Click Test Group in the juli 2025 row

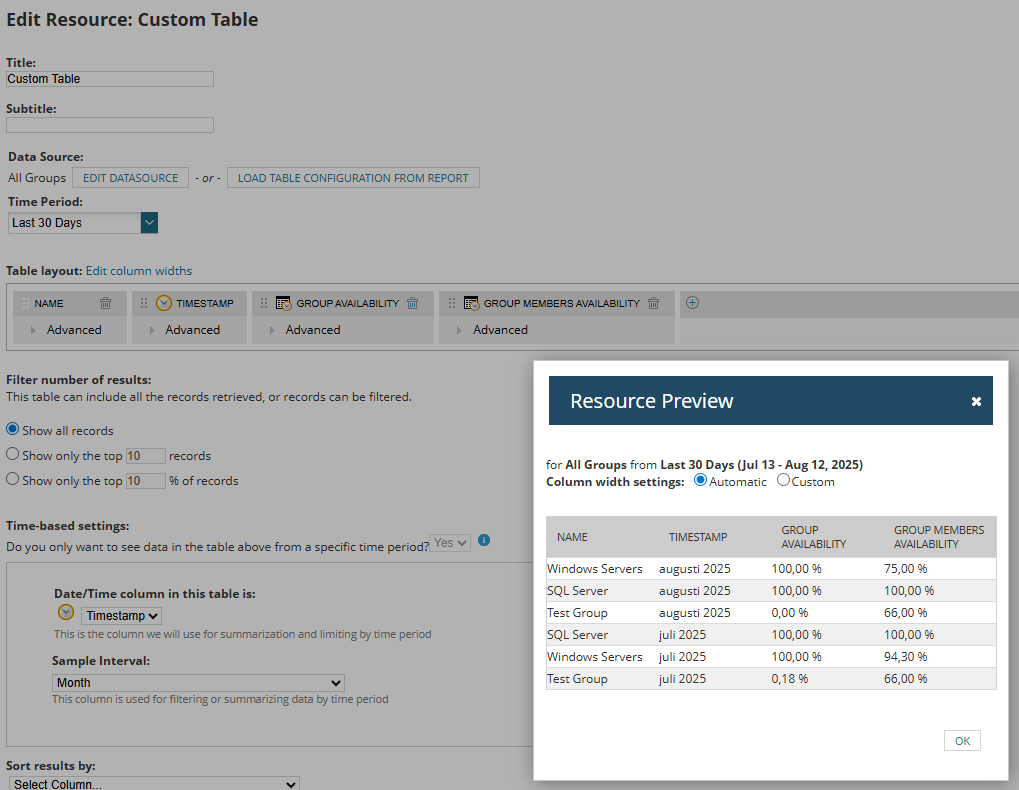pos(577,679)
